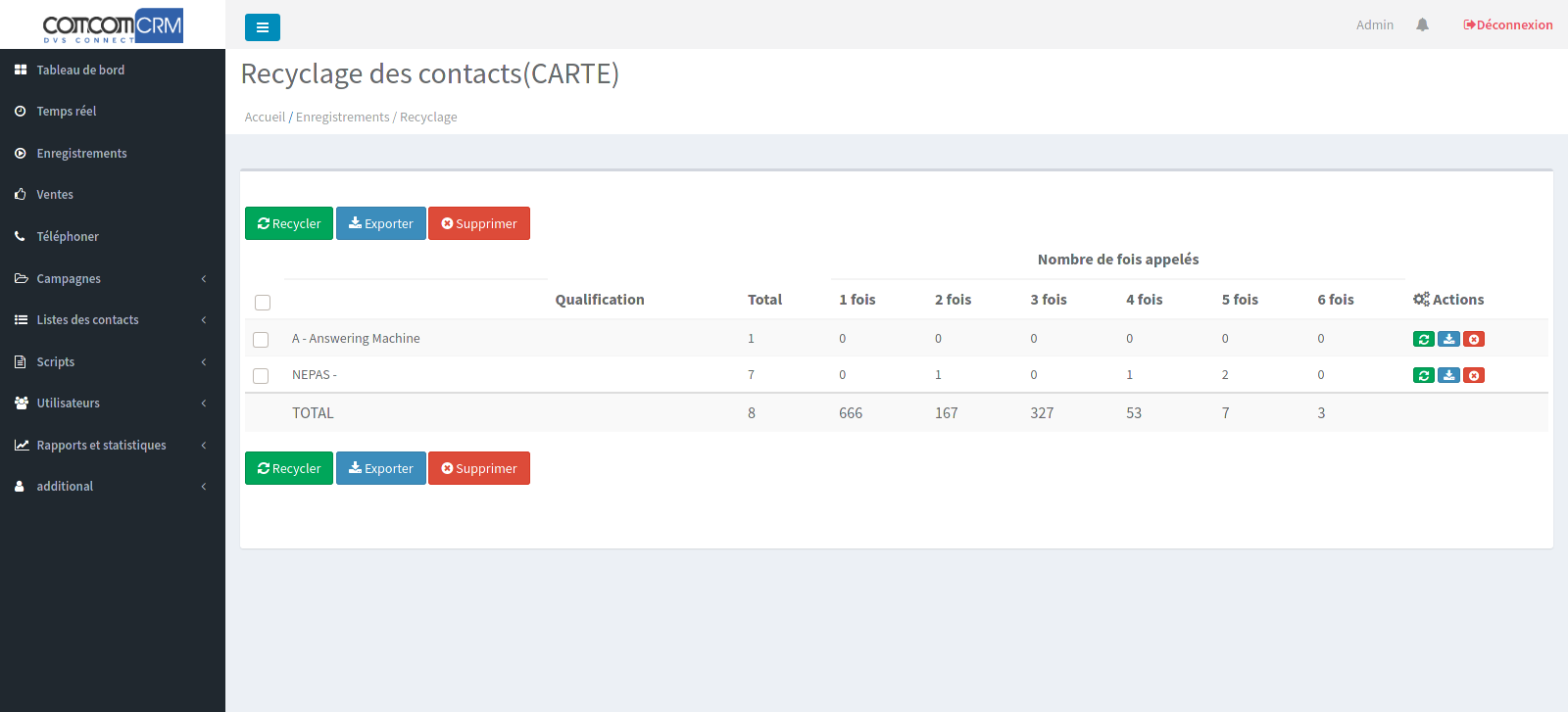1568x712 pixels.
Task: Click recycle icon in Answering Machine row
Action: click(1424, 339)
